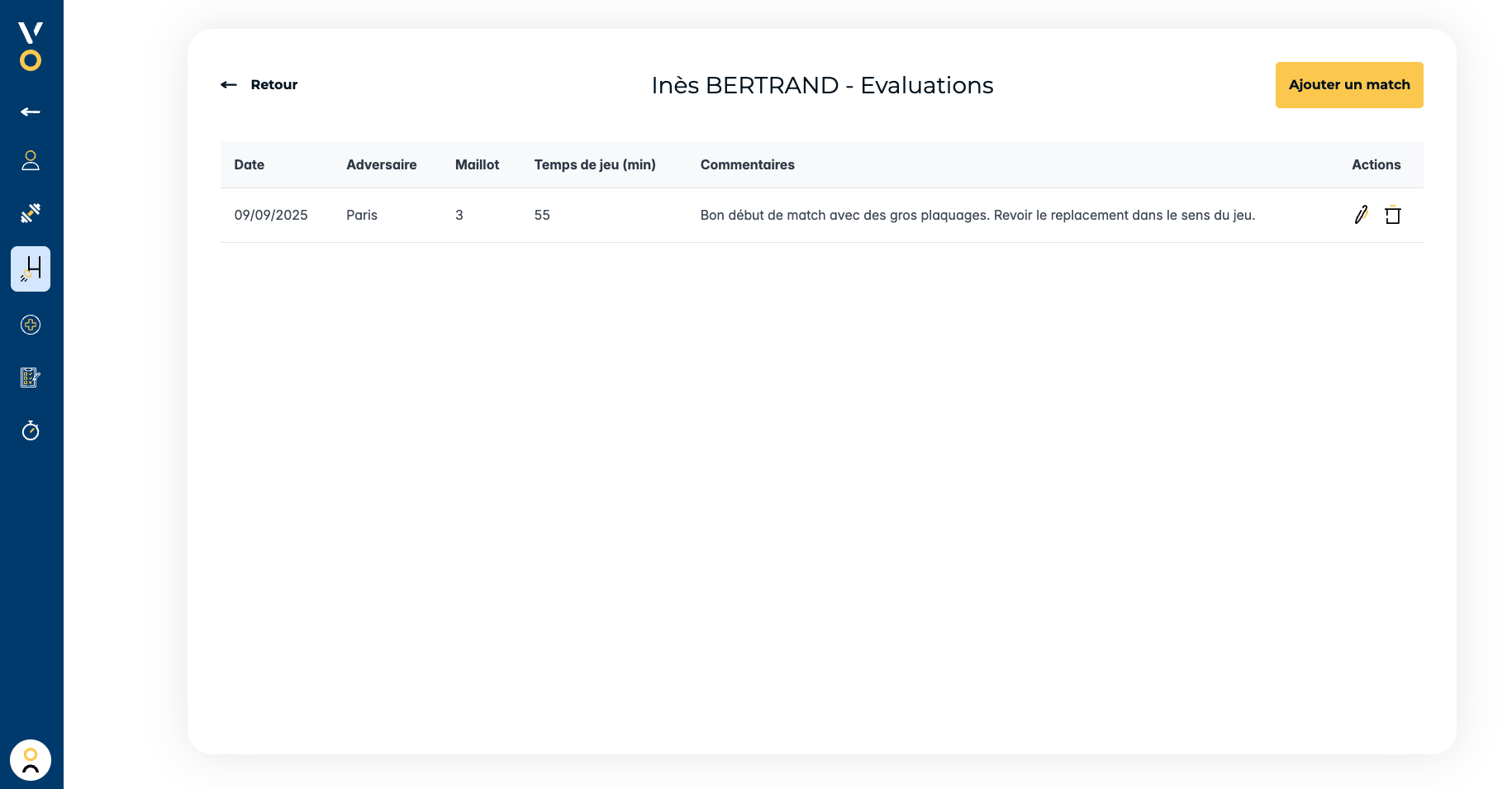The image size is (1512, 789).
Task: Delete the Paris match evaluation
Action: [x=1393, y=215]
